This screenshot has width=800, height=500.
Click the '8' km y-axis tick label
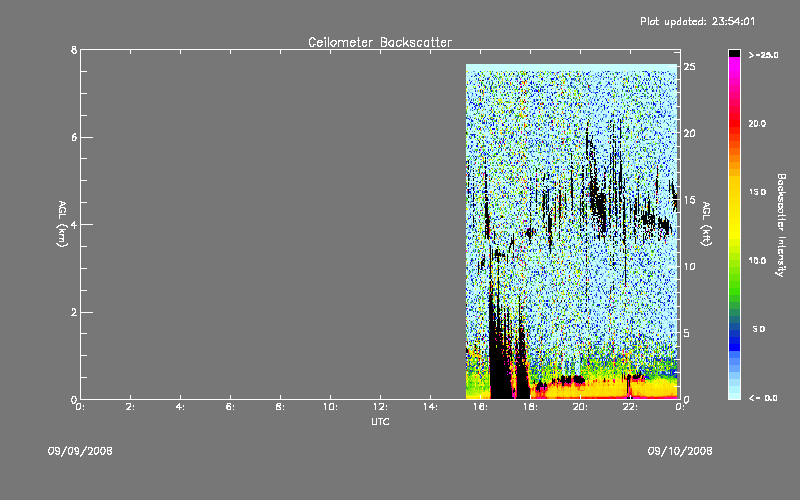(74, 50)
